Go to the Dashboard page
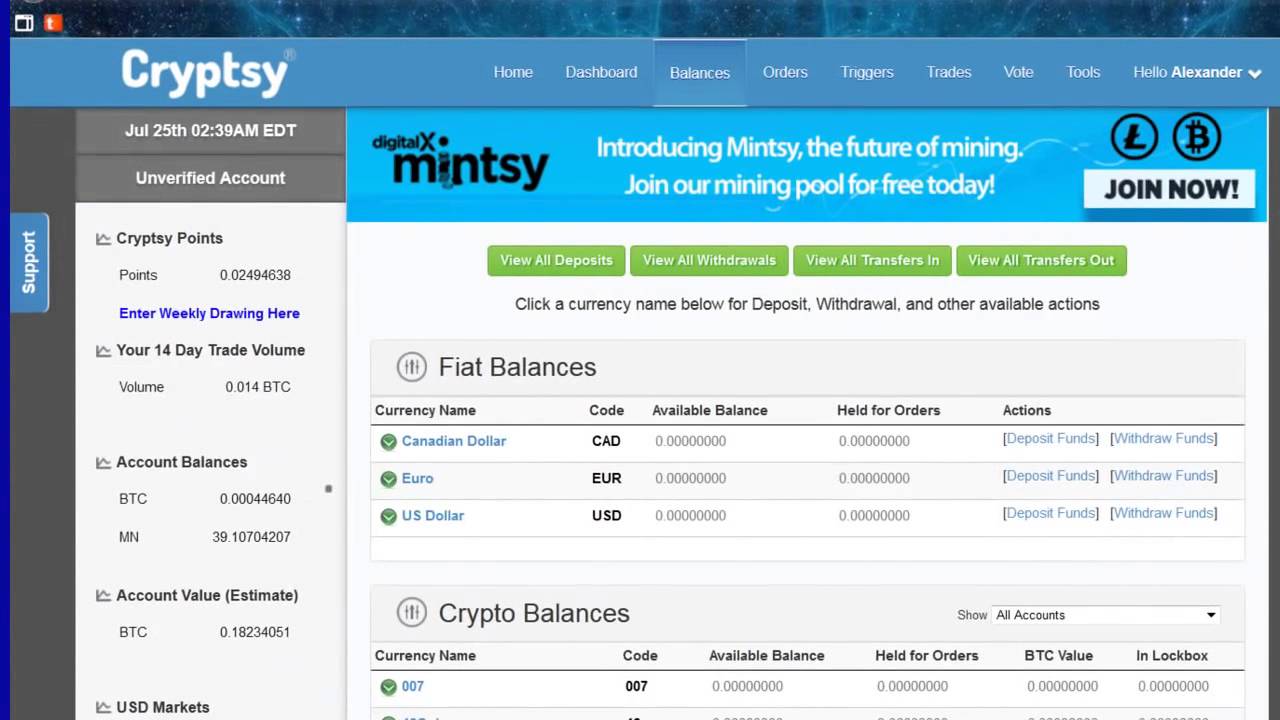The width and height of the screenshot is (1280, 720). pos(601,72)
